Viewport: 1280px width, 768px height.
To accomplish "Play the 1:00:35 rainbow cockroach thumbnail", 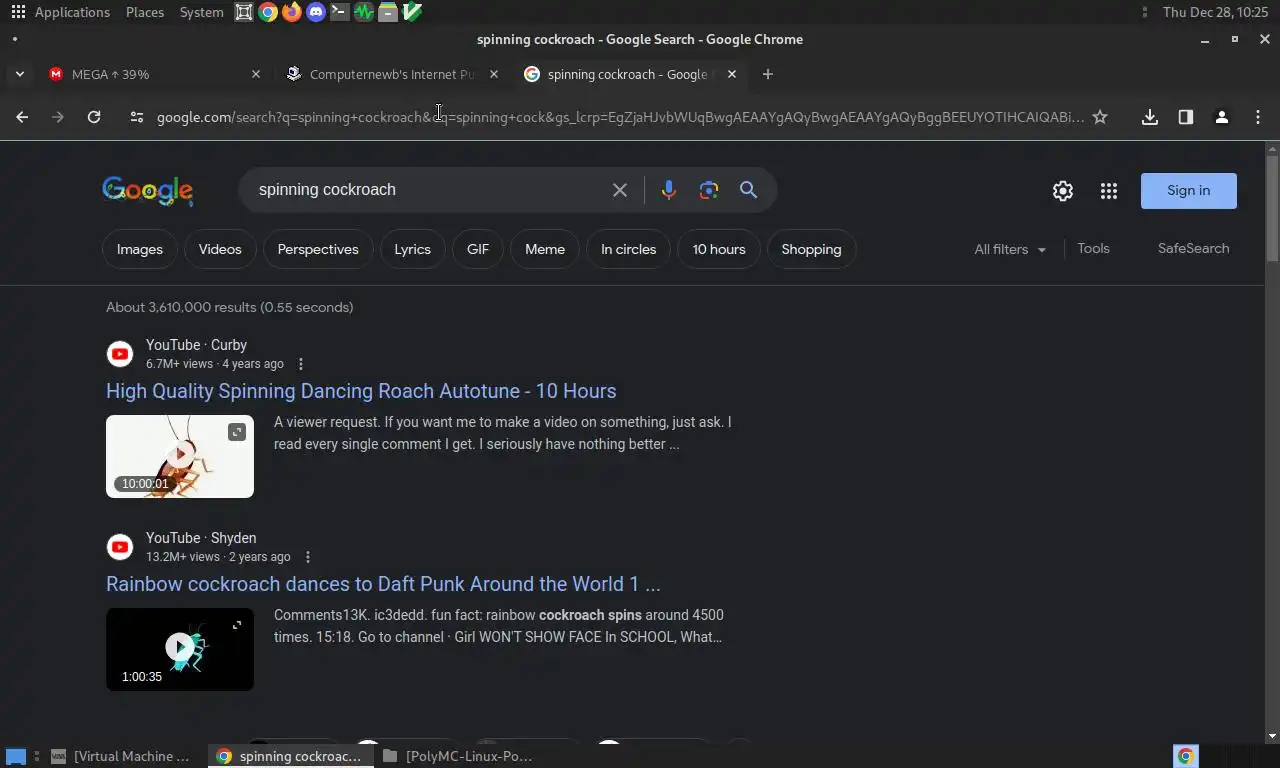I will pos(180,649).
